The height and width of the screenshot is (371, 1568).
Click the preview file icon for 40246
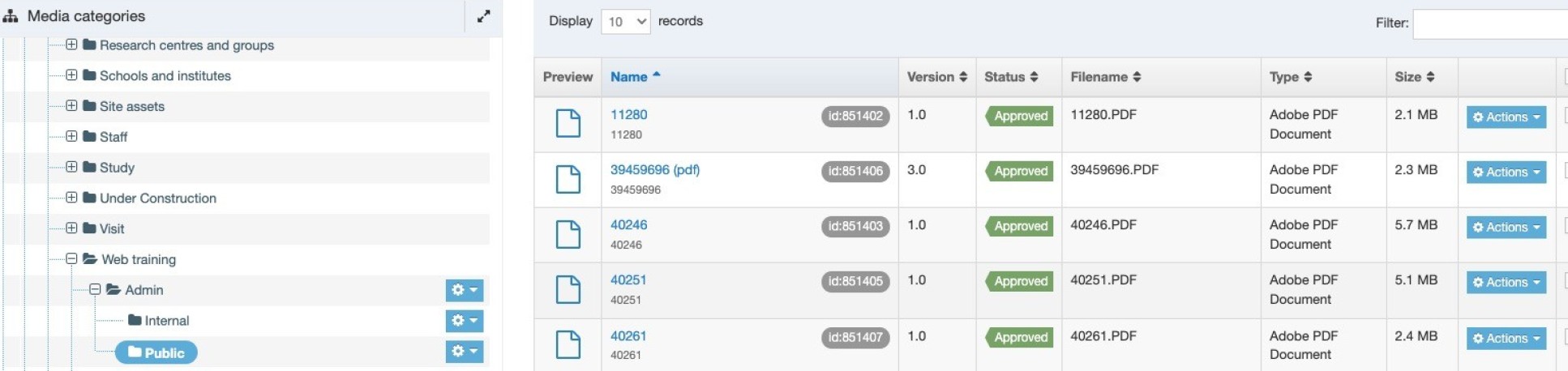click(568, 234)
